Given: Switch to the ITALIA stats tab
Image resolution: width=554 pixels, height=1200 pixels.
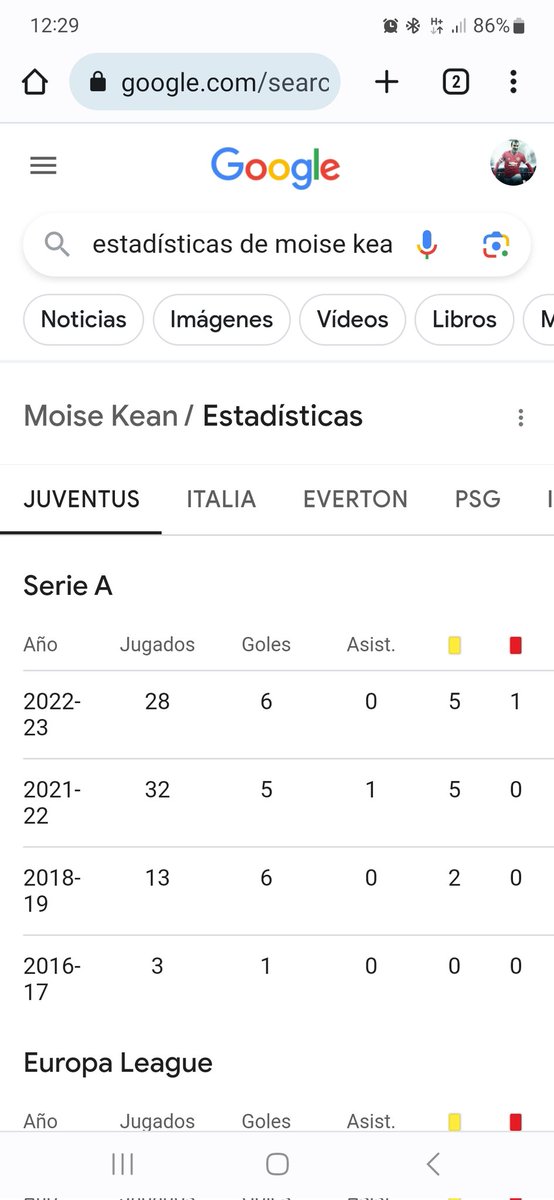Looking at the screenshot, I should (221, 499).
